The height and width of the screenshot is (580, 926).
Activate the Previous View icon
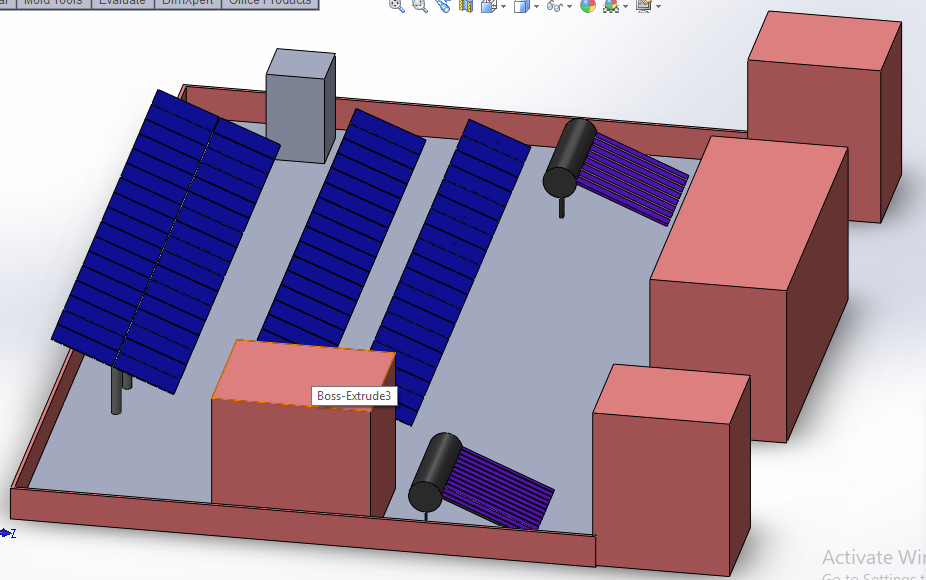(443, 5)
